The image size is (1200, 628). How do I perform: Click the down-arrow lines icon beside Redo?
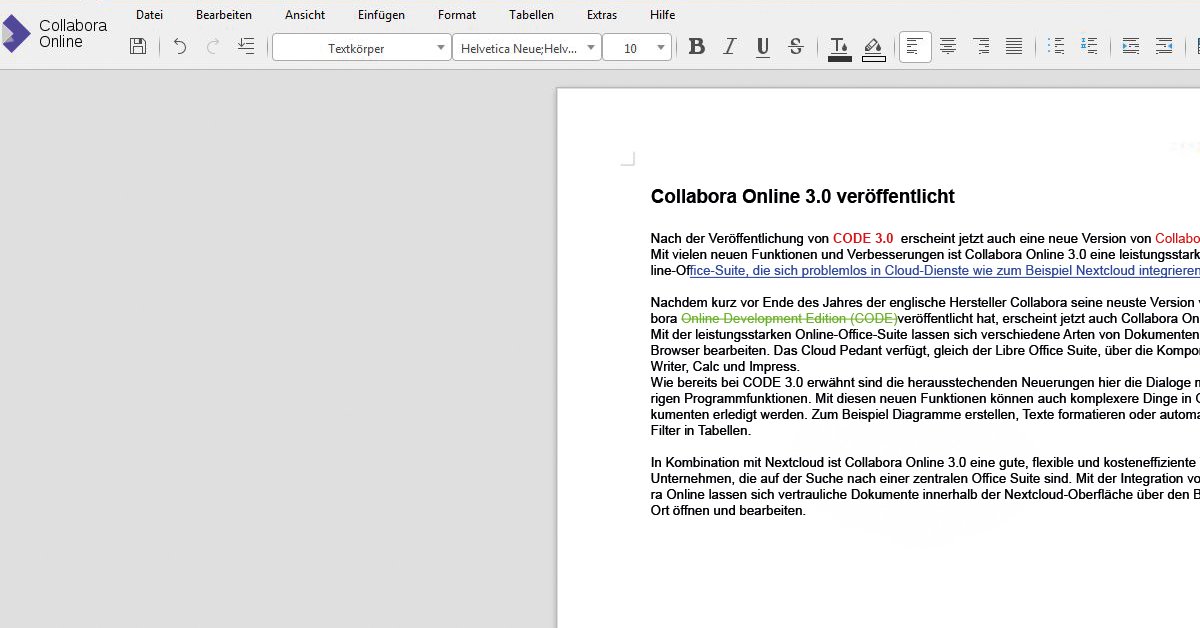pyautogui.click(x=246, y=47)
